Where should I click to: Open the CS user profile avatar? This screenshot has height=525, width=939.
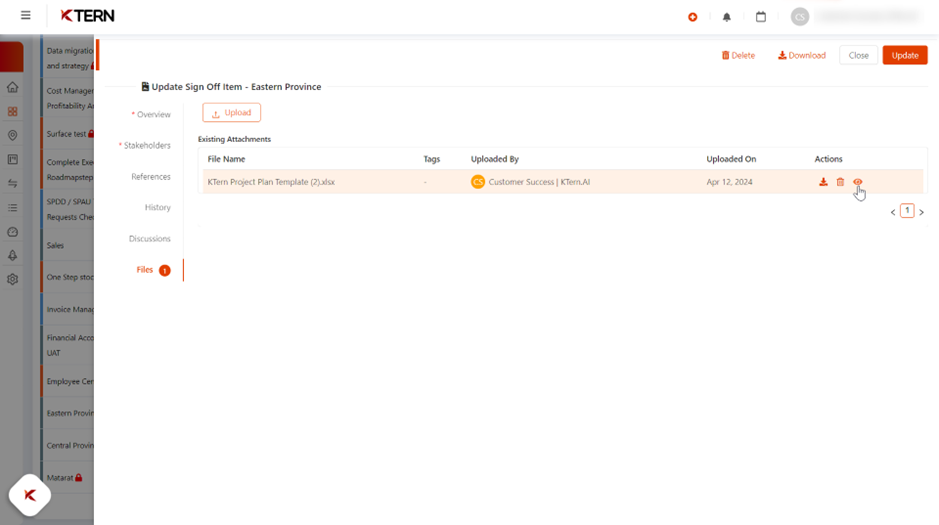point(799,17)
